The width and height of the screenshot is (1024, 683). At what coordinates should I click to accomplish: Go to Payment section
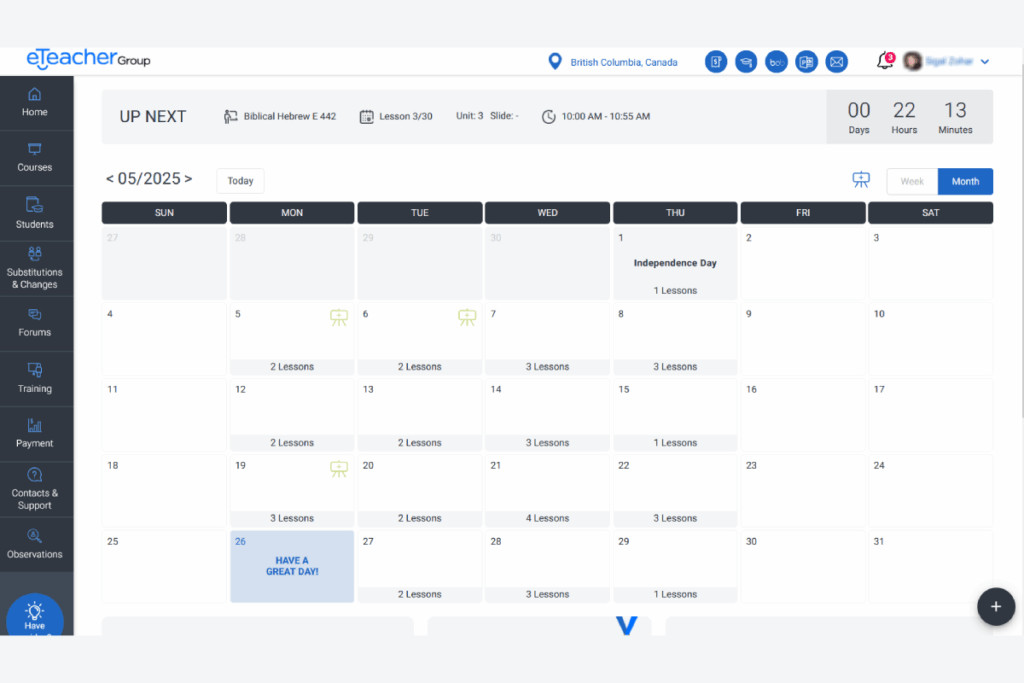35,434
